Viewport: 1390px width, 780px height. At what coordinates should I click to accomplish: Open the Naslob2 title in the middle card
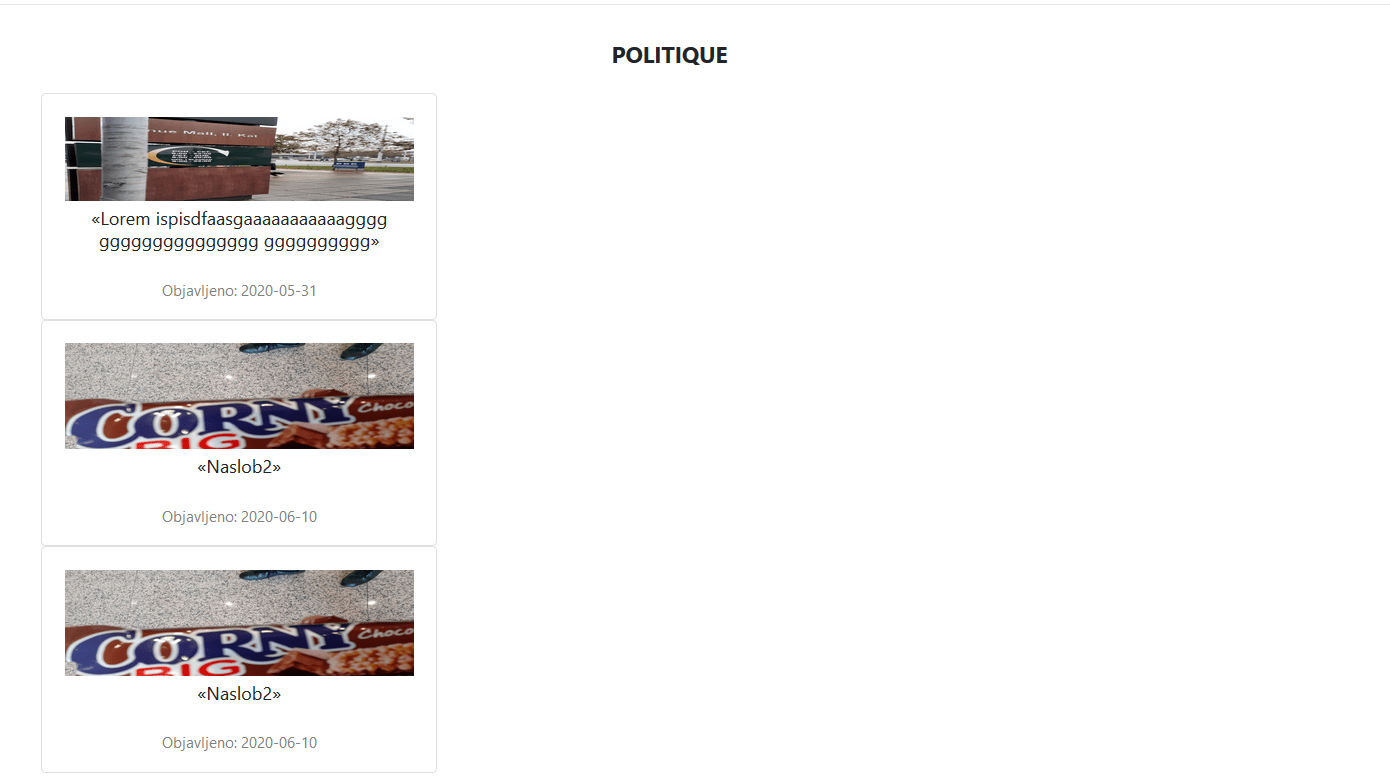tap(239, 467)
